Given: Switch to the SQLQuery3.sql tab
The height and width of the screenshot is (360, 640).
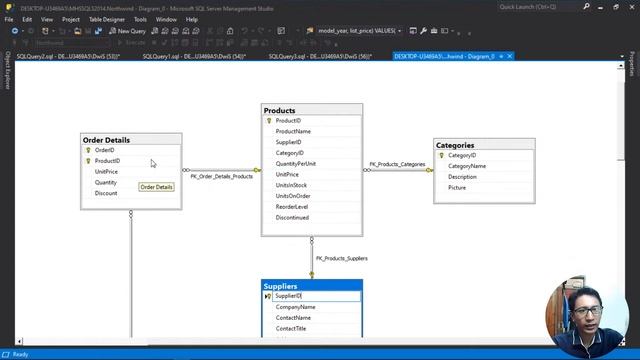Looking at the screenshot, I should pos(320,56).
